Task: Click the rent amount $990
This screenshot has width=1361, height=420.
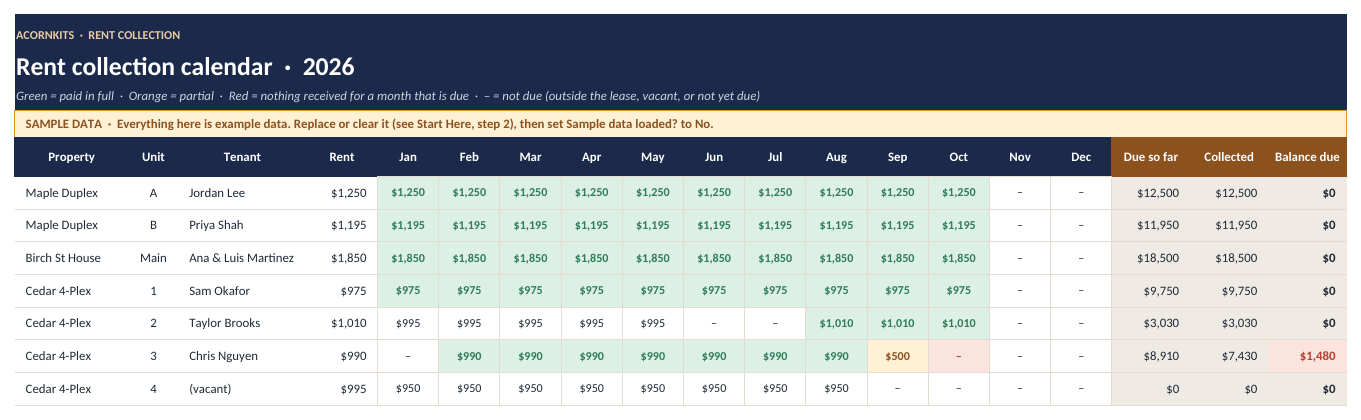Action: tap(341, 356)
